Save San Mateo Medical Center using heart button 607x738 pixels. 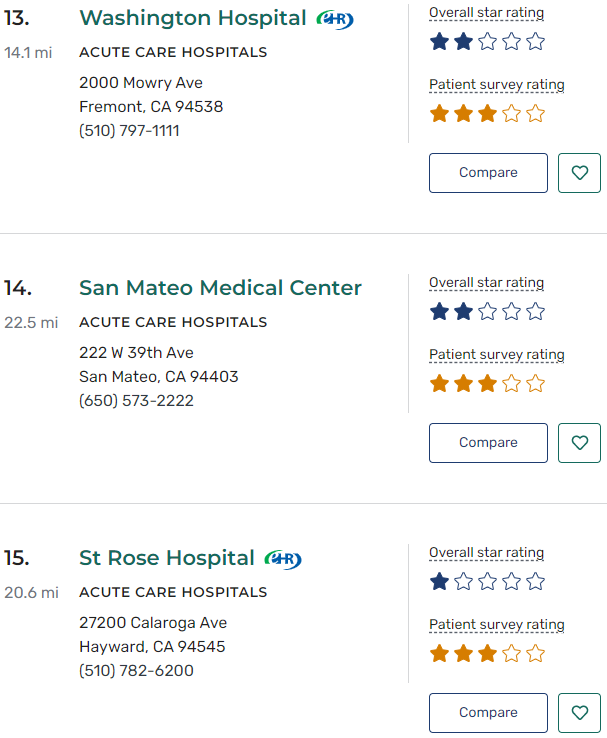pos(580,443)
